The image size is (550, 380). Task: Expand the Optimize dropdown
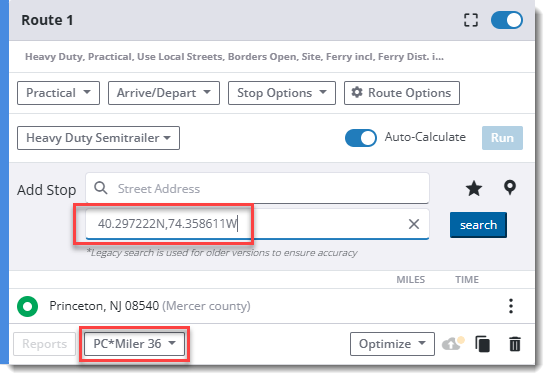(x=392, y=344)
